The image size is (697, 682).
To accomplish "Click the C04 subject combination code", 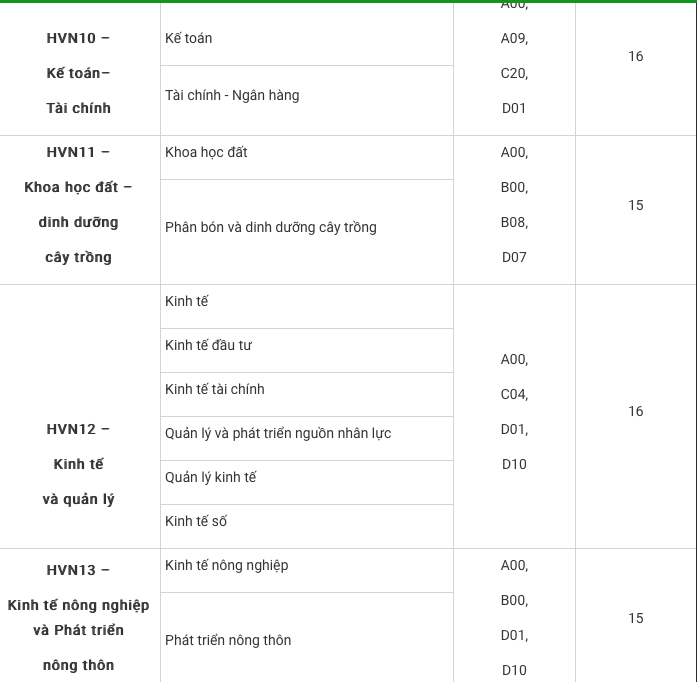I will pyautogui.click(x=514, y=395).
